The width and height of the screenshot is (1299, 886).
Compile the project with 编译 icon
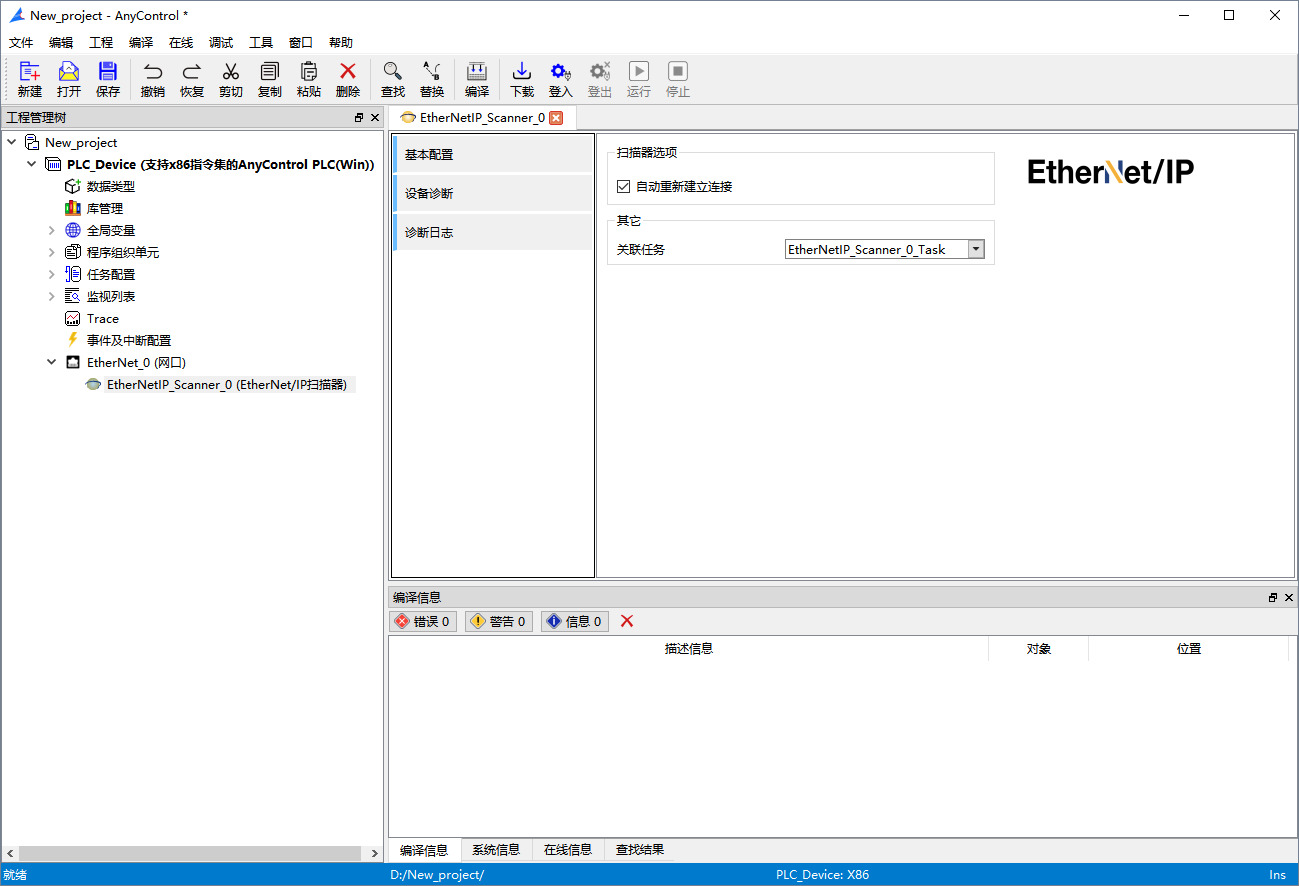coord(477,79)
